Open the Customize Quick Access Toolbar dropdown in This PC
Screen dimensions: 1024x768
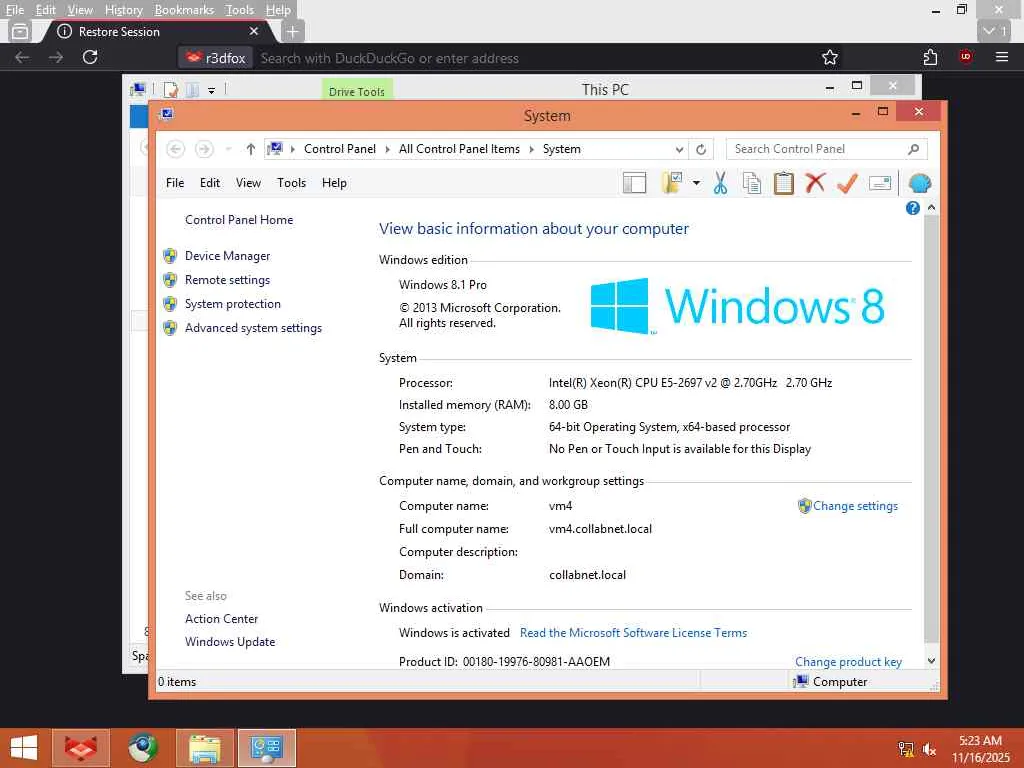point(212,91)
